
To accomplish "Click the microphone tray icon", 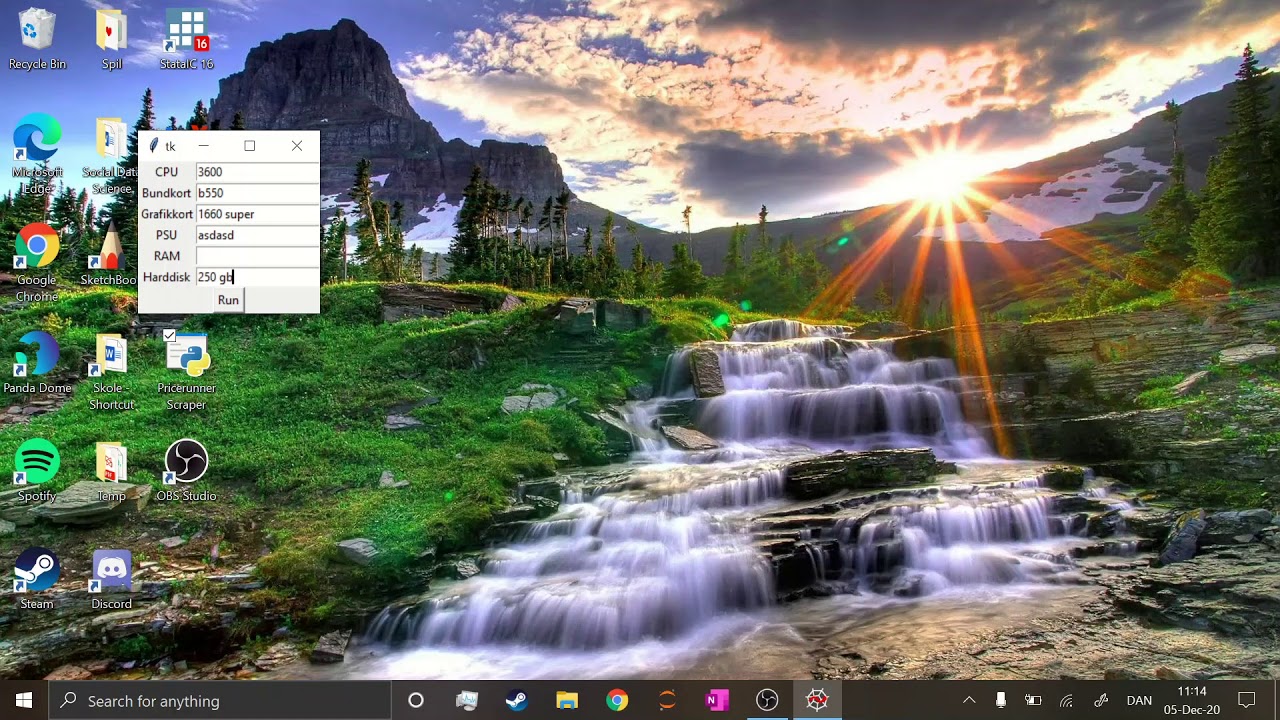I will tap(1000, 700).
